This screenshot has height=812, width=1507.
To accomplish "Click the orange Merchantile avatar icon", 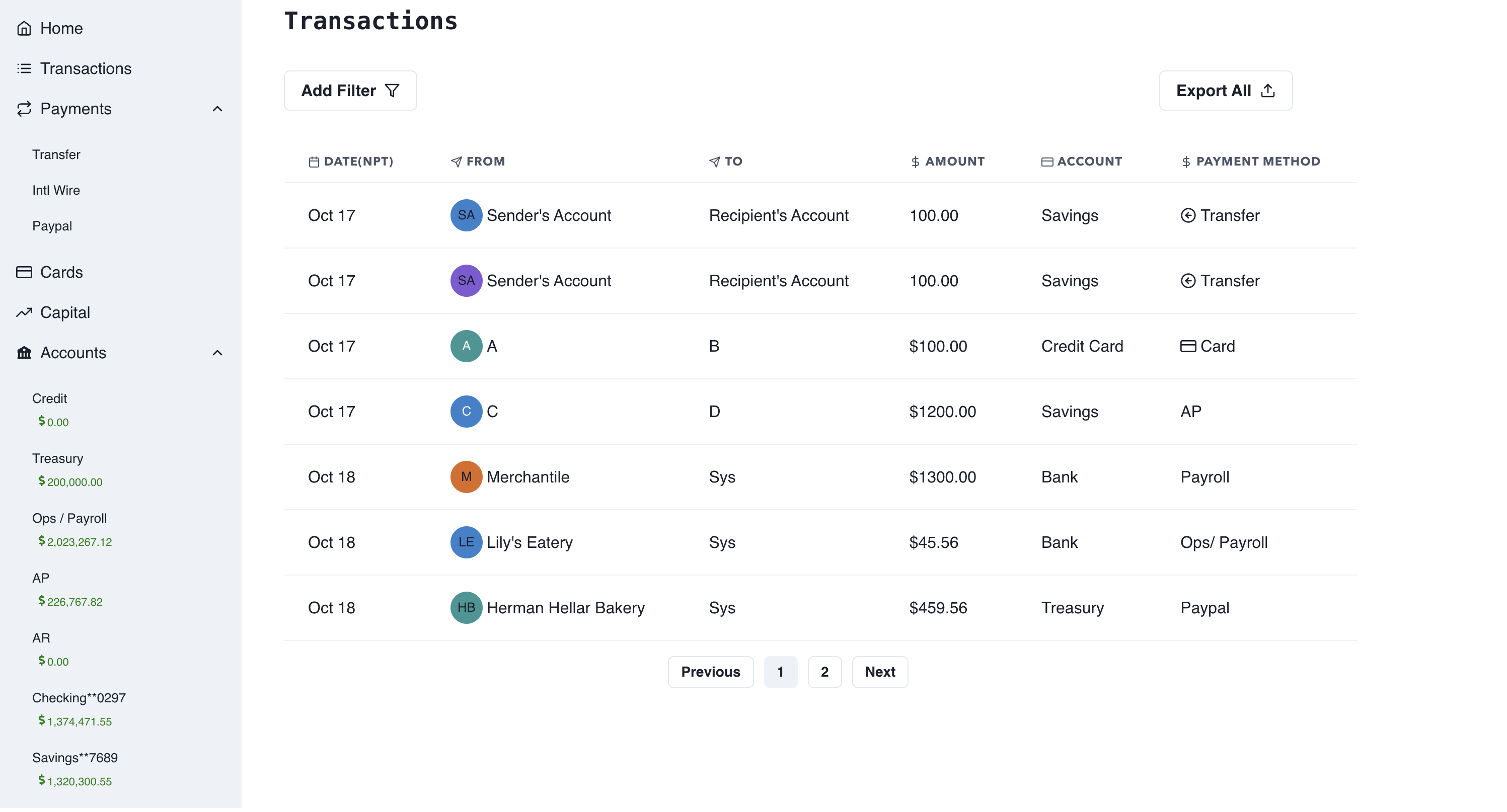I will tap(466, 477).
